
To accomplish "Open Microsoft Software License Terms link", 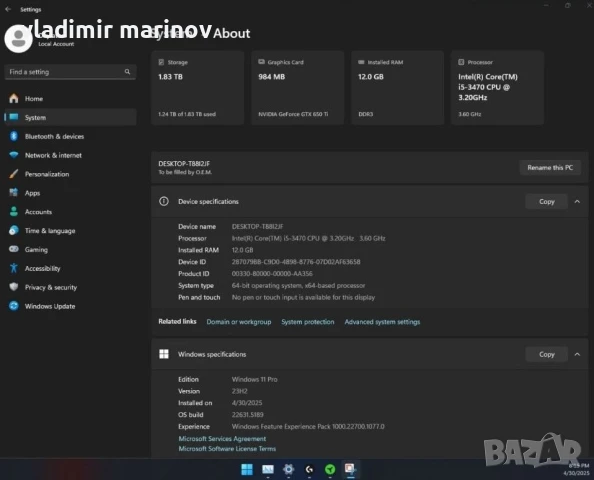I will point(227,449).
